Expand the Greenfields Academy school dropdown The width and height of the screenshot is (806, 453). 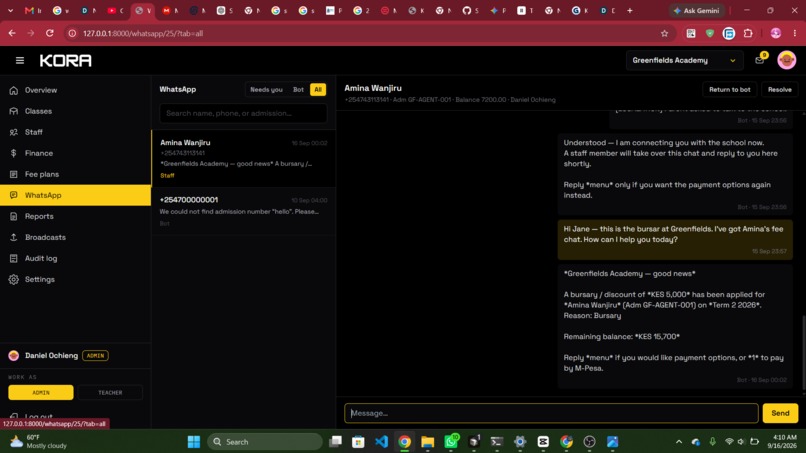(684, 61)
